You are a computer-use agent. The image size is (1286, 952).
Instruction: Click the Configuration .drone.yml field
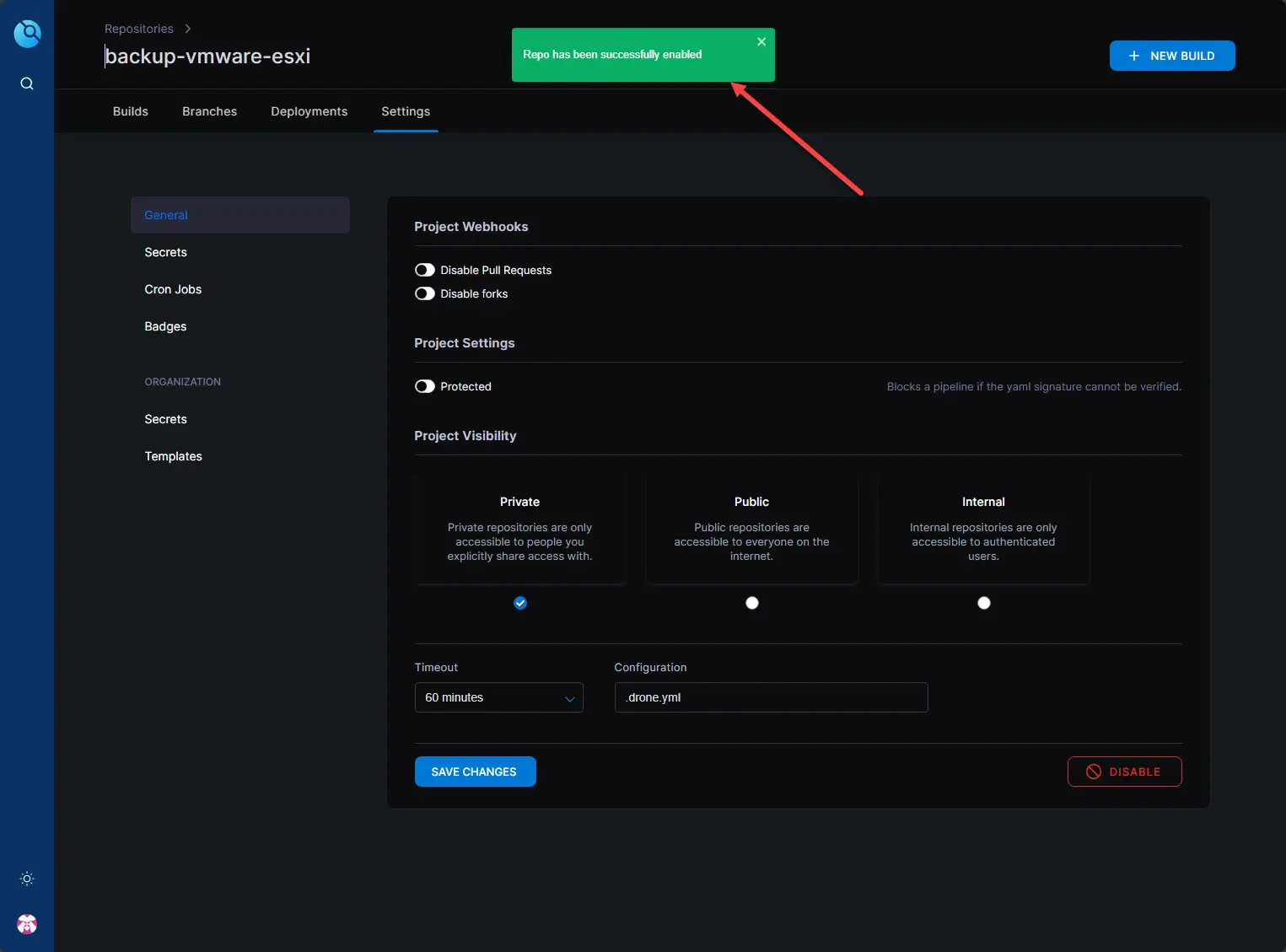(771, 697)
